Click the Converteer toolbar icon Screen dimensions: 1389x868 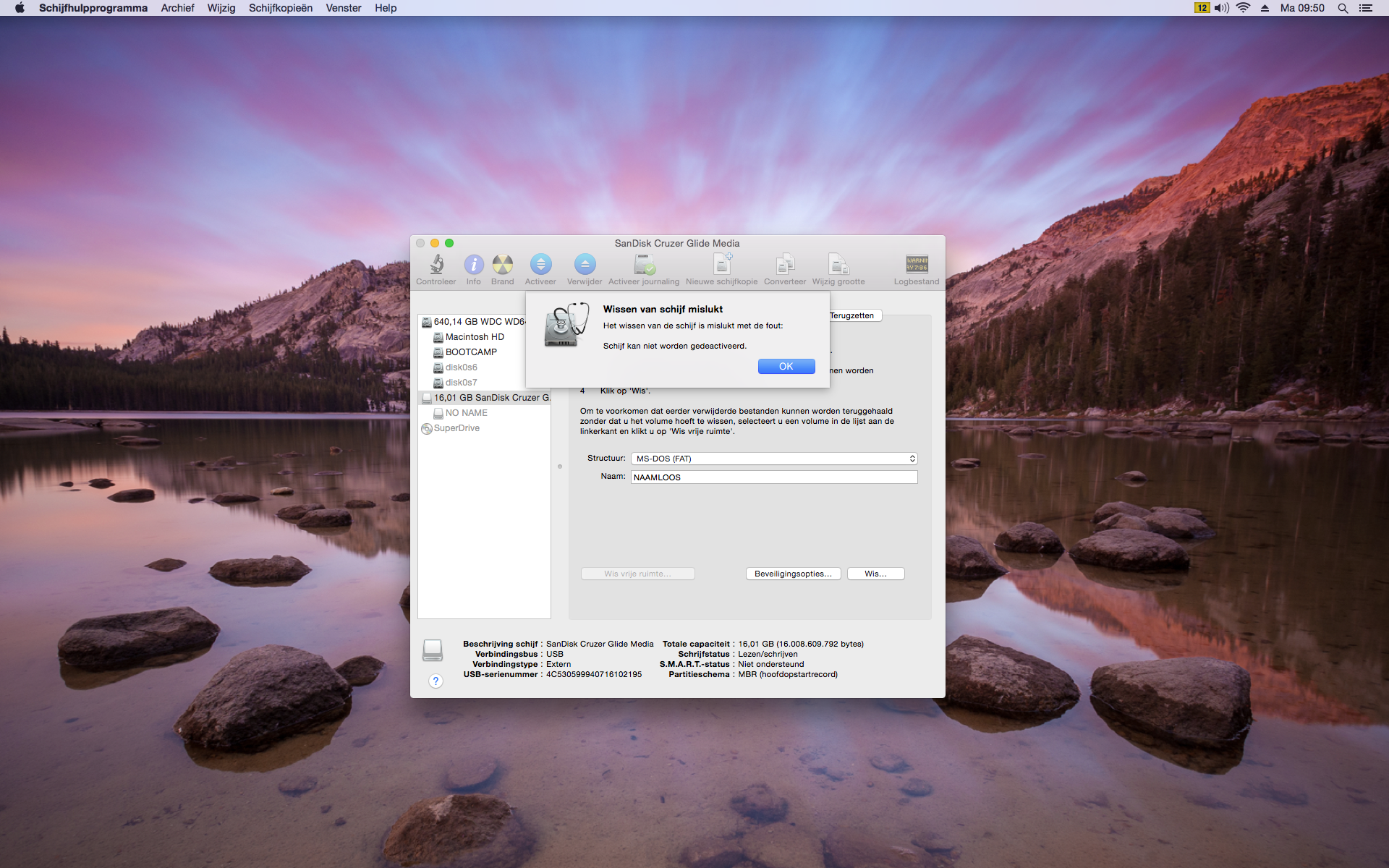click(785, 265)
